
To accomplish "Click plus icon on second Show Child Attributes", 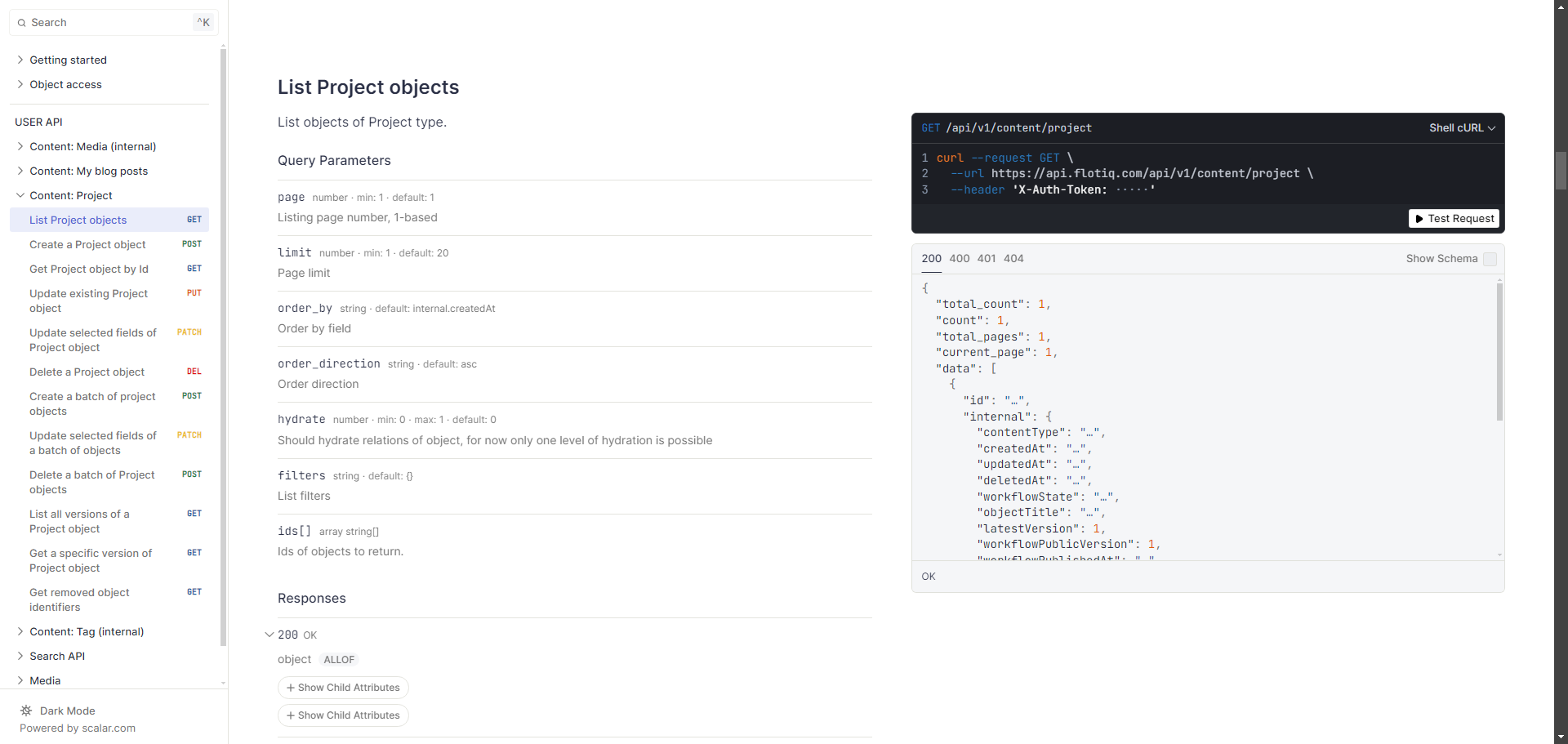I will 291,715.
